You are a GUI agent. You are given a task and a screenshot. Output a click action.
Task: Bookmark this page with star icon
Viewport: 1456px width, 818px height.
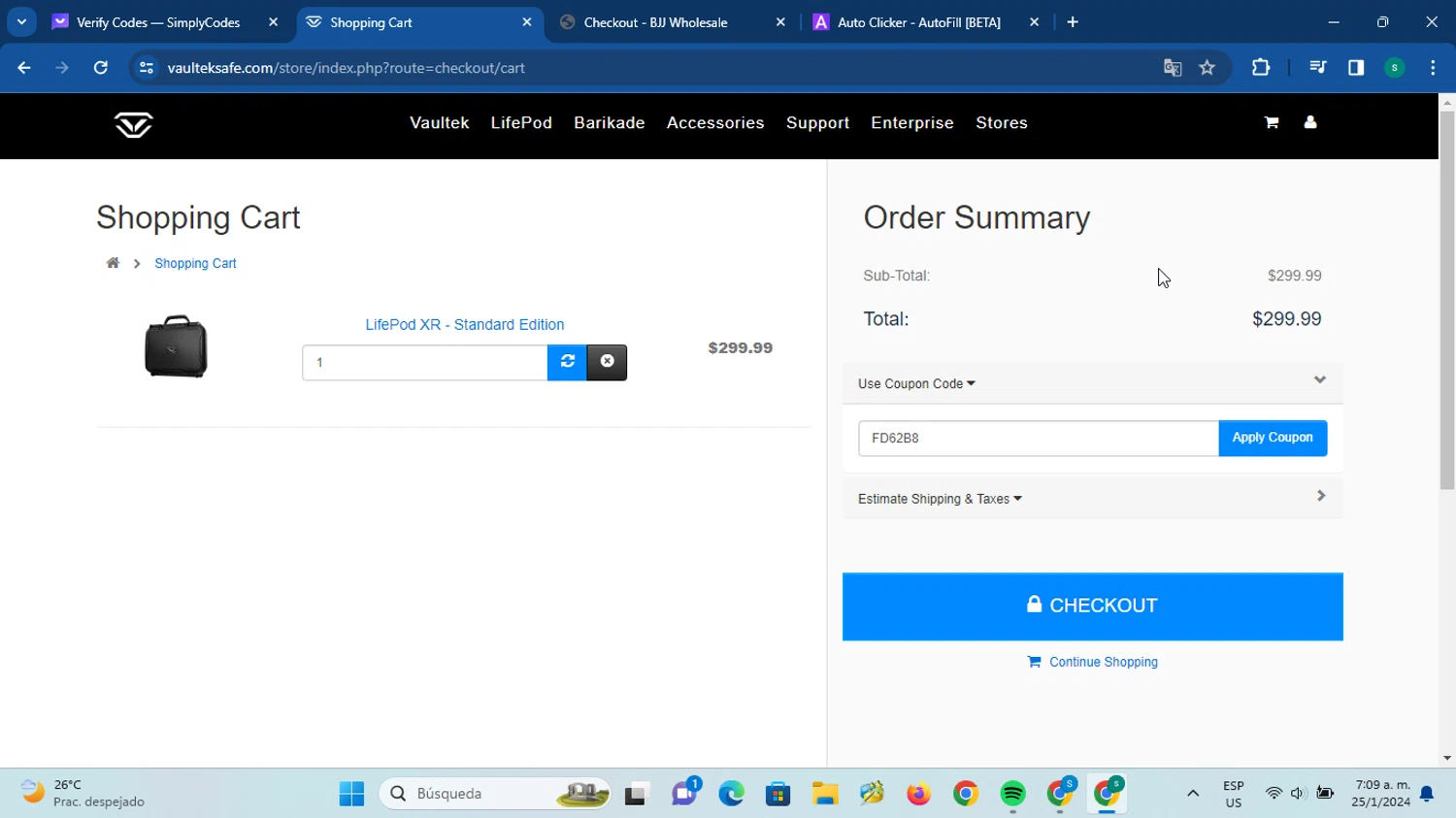[1207, 68]
